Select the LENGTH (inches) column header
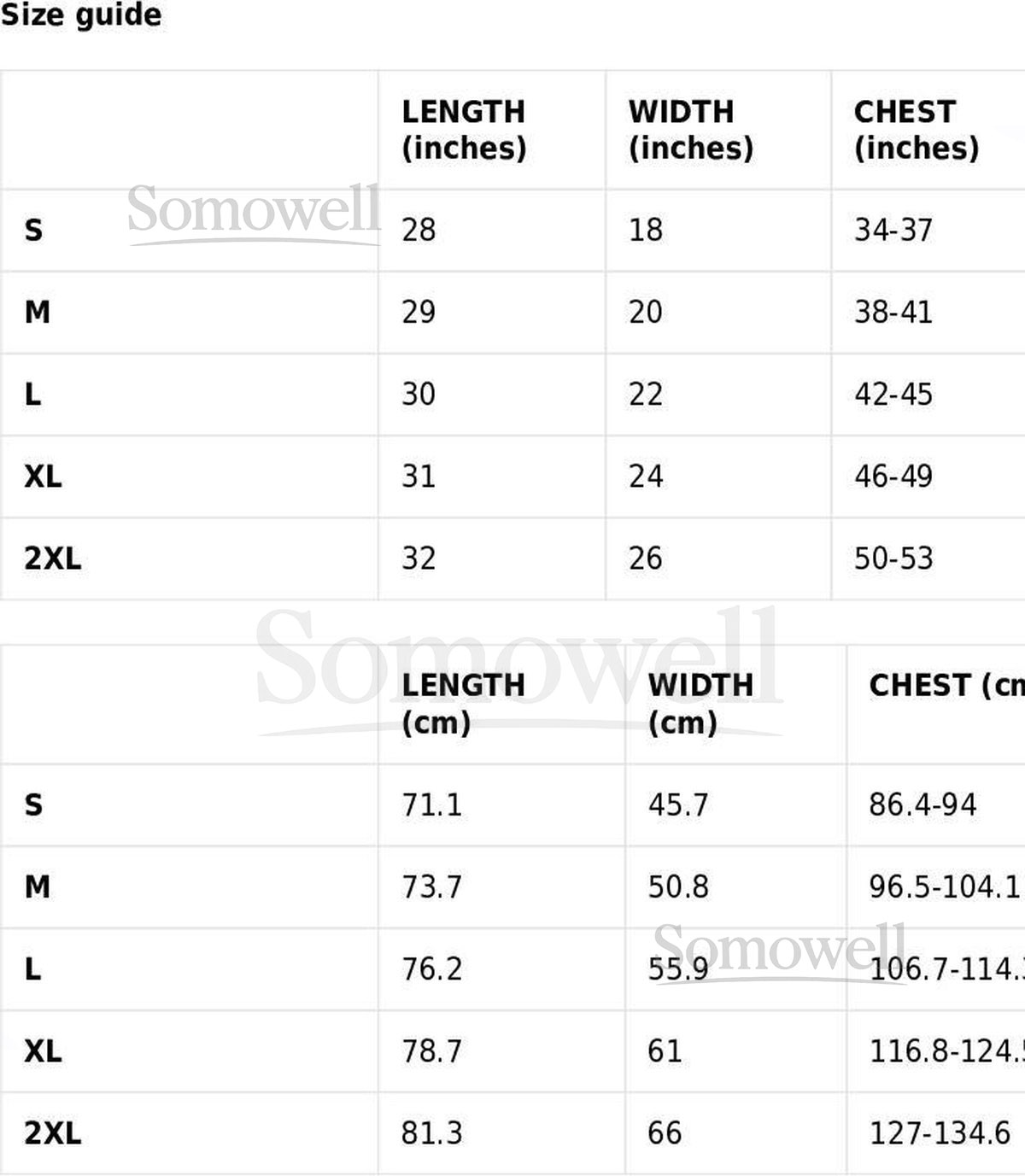1025x1176 pixels. (464, 130)
